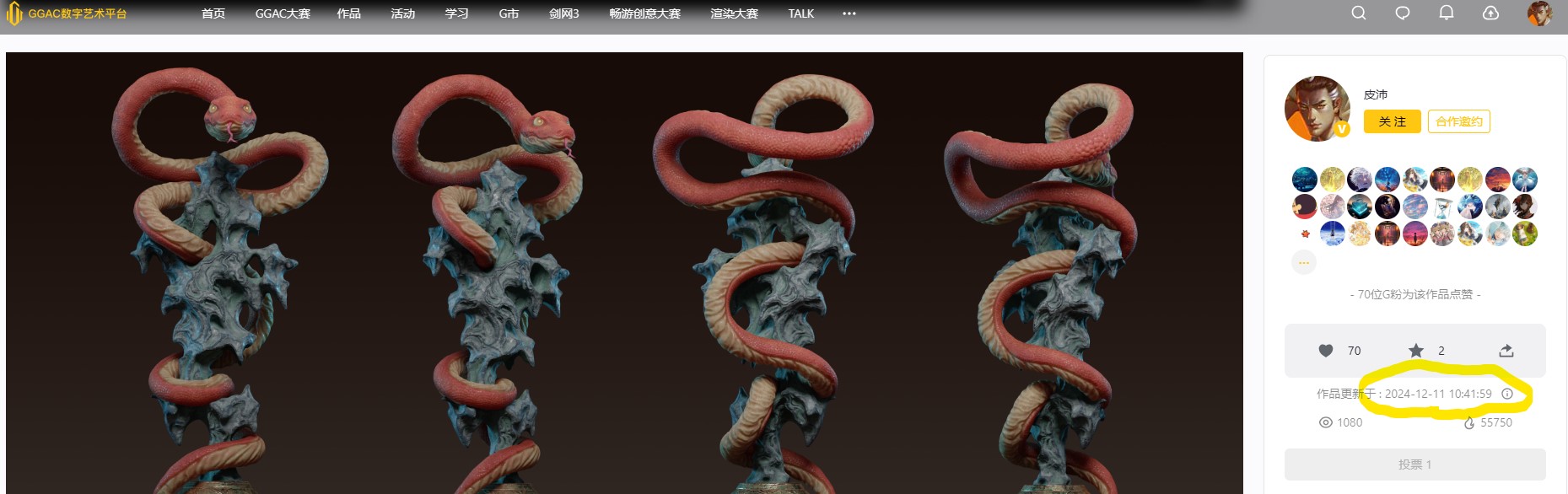The height and width of the screenshot is (494, 1568).
Task: Expand the three-dot more menu in navigation
Action: (849, 13)
